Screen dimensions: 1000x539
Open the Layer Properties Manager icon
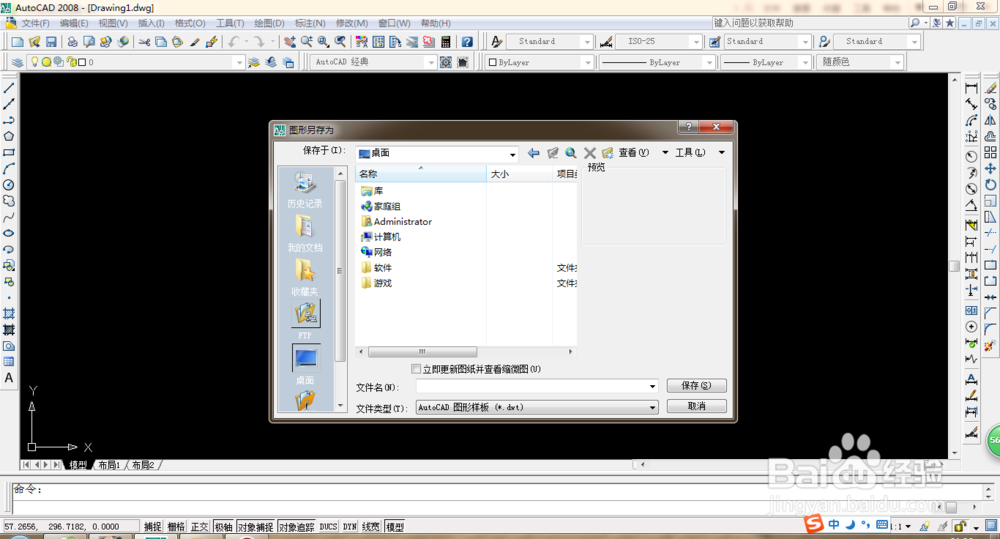point(17,62)
